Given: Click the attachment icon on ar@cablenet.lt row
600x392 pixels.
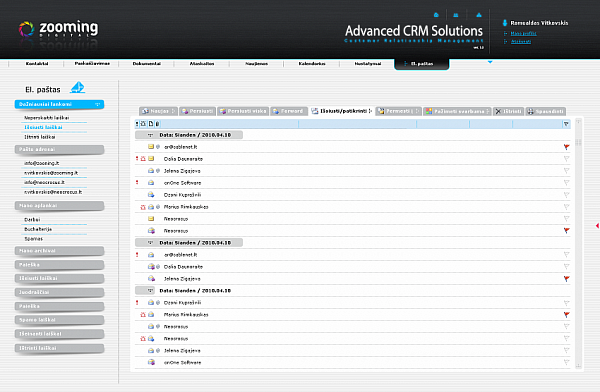Looking at the screenshot, I should point(158,147).
